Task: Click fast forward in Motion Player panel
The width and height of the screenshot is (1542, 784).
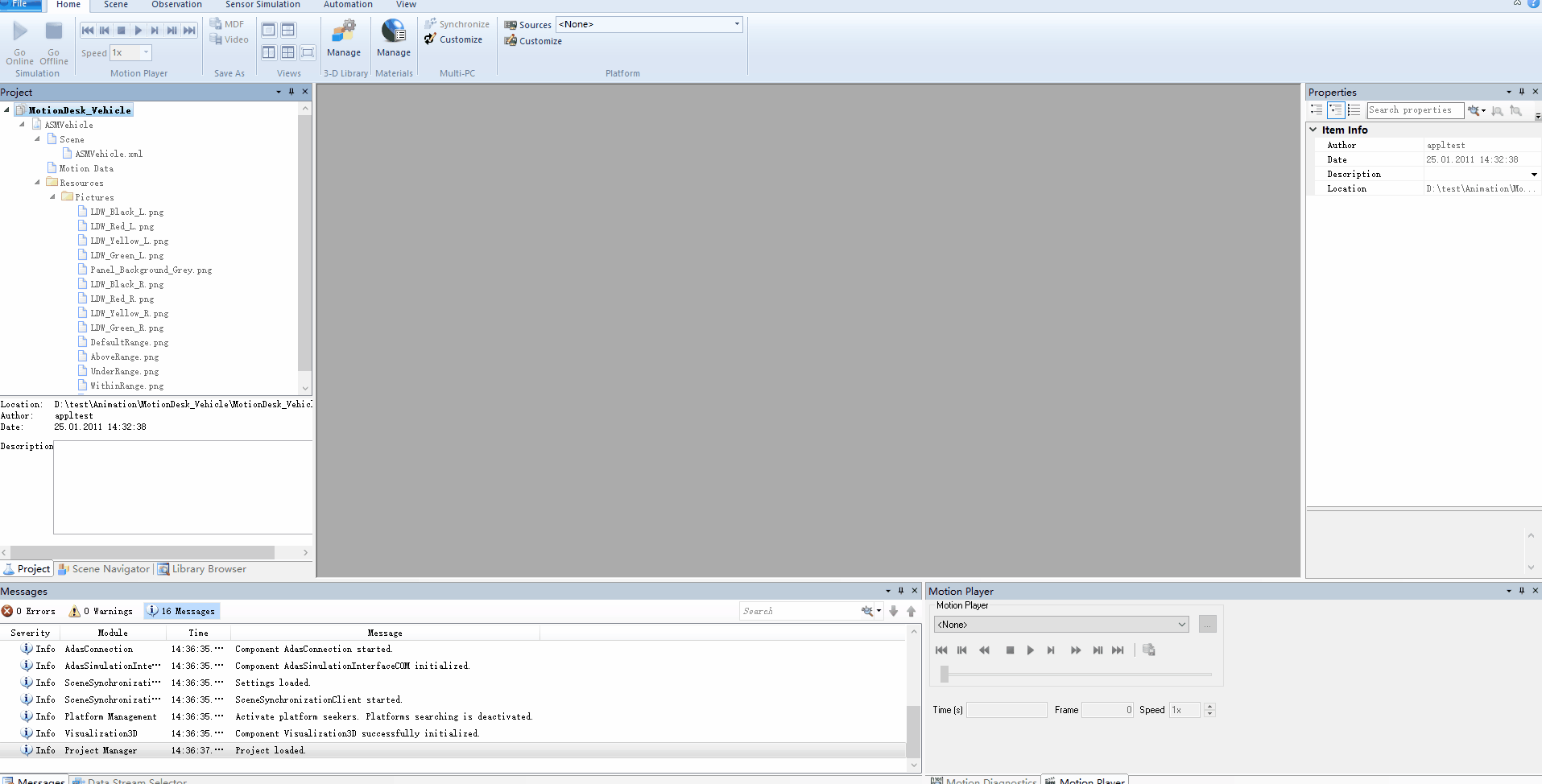Action: [x=1076, y=650]
